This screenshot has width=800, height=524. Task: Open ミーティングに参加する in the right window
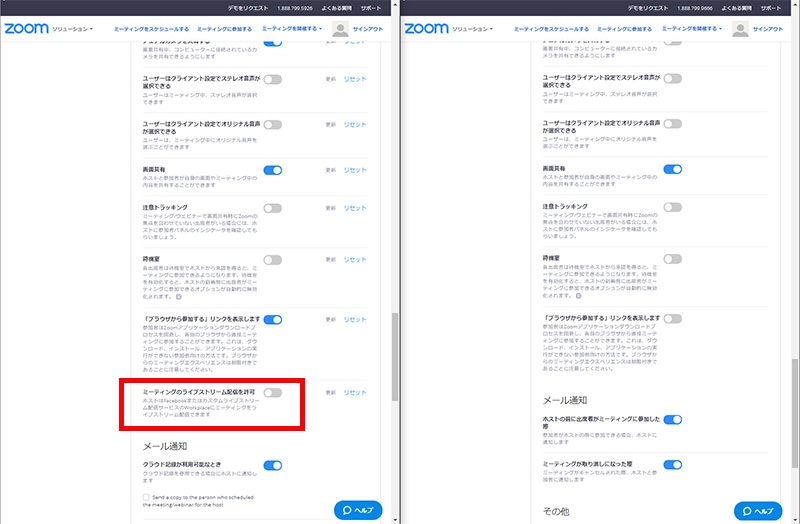point(628,29)
